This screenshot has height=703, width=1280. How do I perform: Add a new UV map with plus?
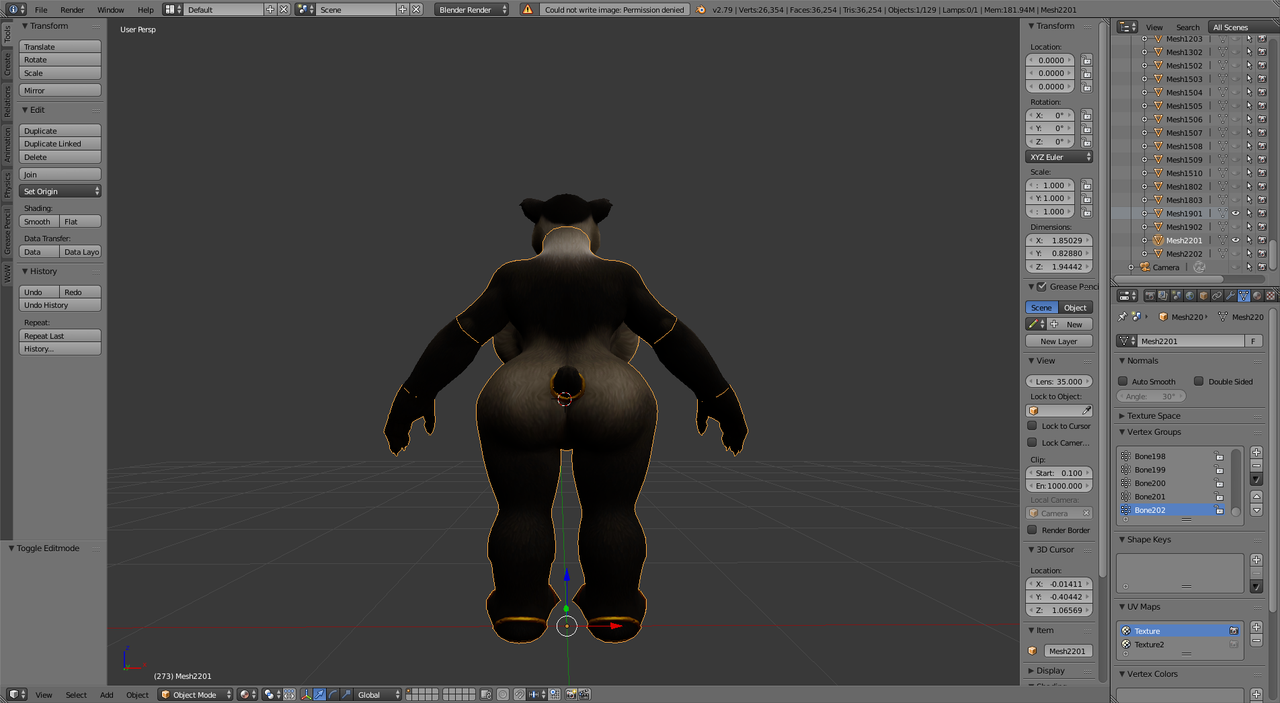pos(1257,627)
